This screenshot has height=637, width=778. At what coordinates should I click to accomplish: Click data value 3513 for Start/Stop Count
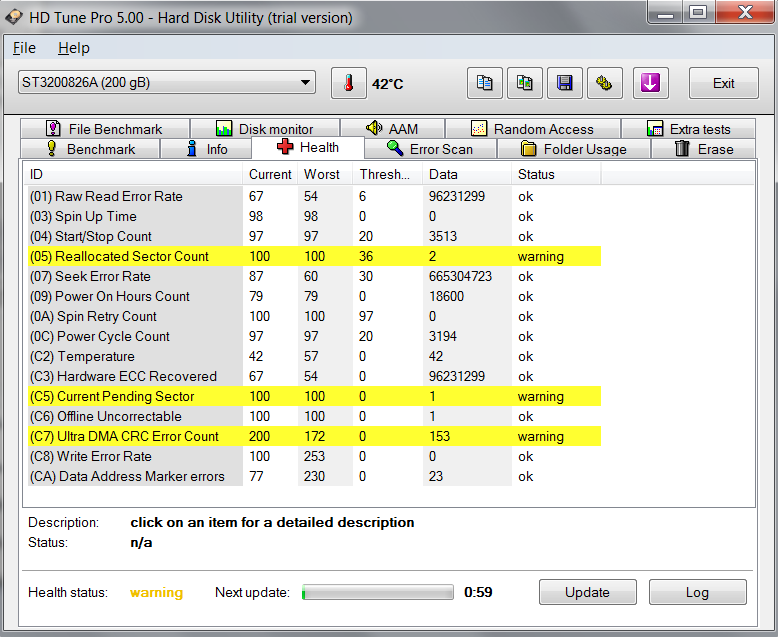point(443,237)
